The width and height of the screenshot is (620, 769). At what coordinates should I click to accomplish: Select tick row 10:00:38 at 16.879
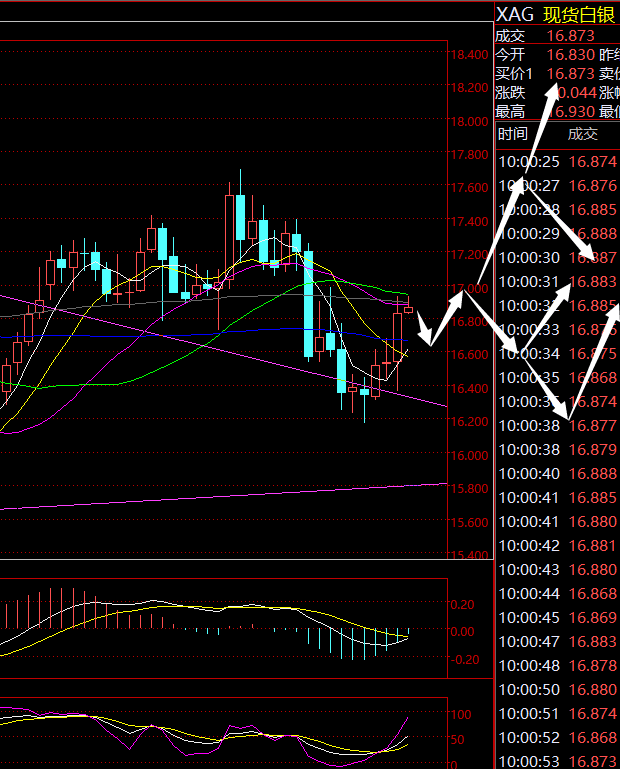(558, 450)
